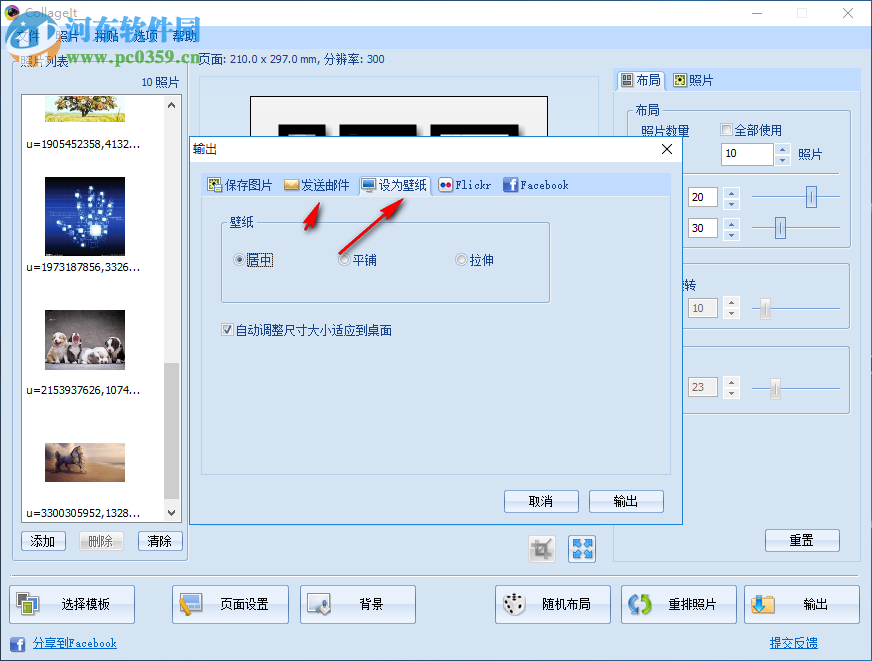Viewport: 872px width, 661px height.
Task: Open the 提交反馈 link
Action: coord(794,644)
